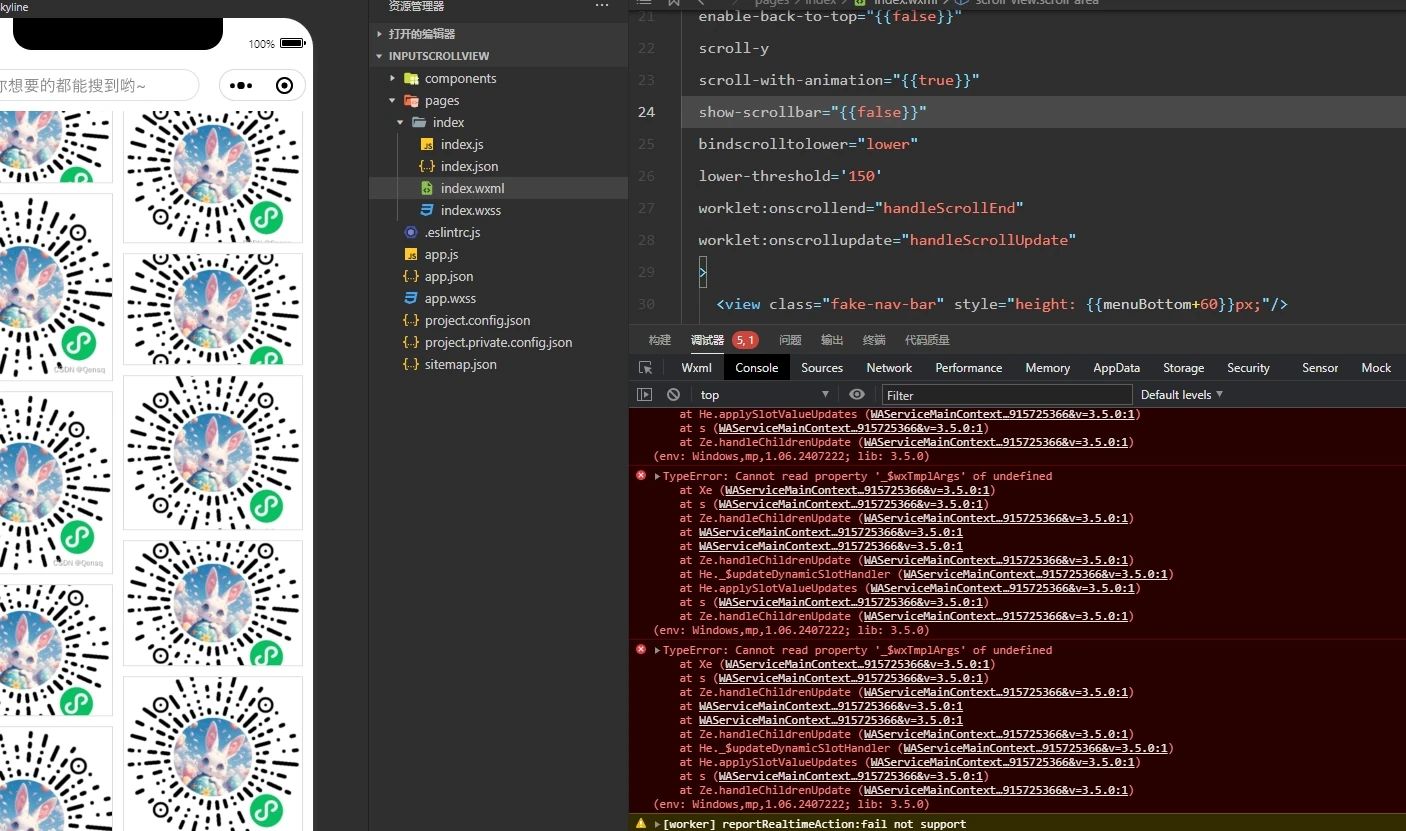Click the 100% battery text in simulator

click(x=262, y=44)
